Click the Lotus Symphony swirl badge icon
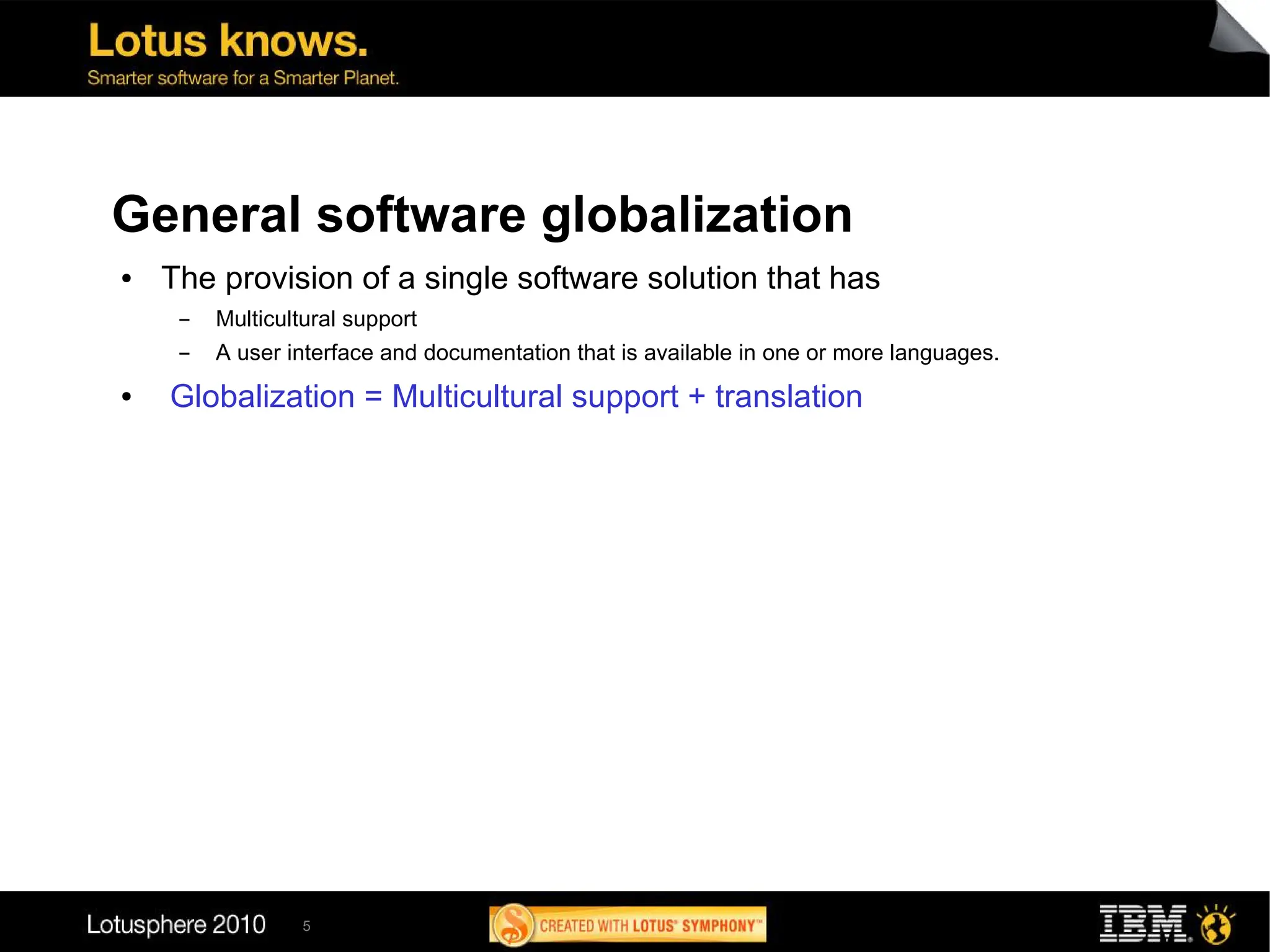Screen dimensions: 1270x952 512,925
